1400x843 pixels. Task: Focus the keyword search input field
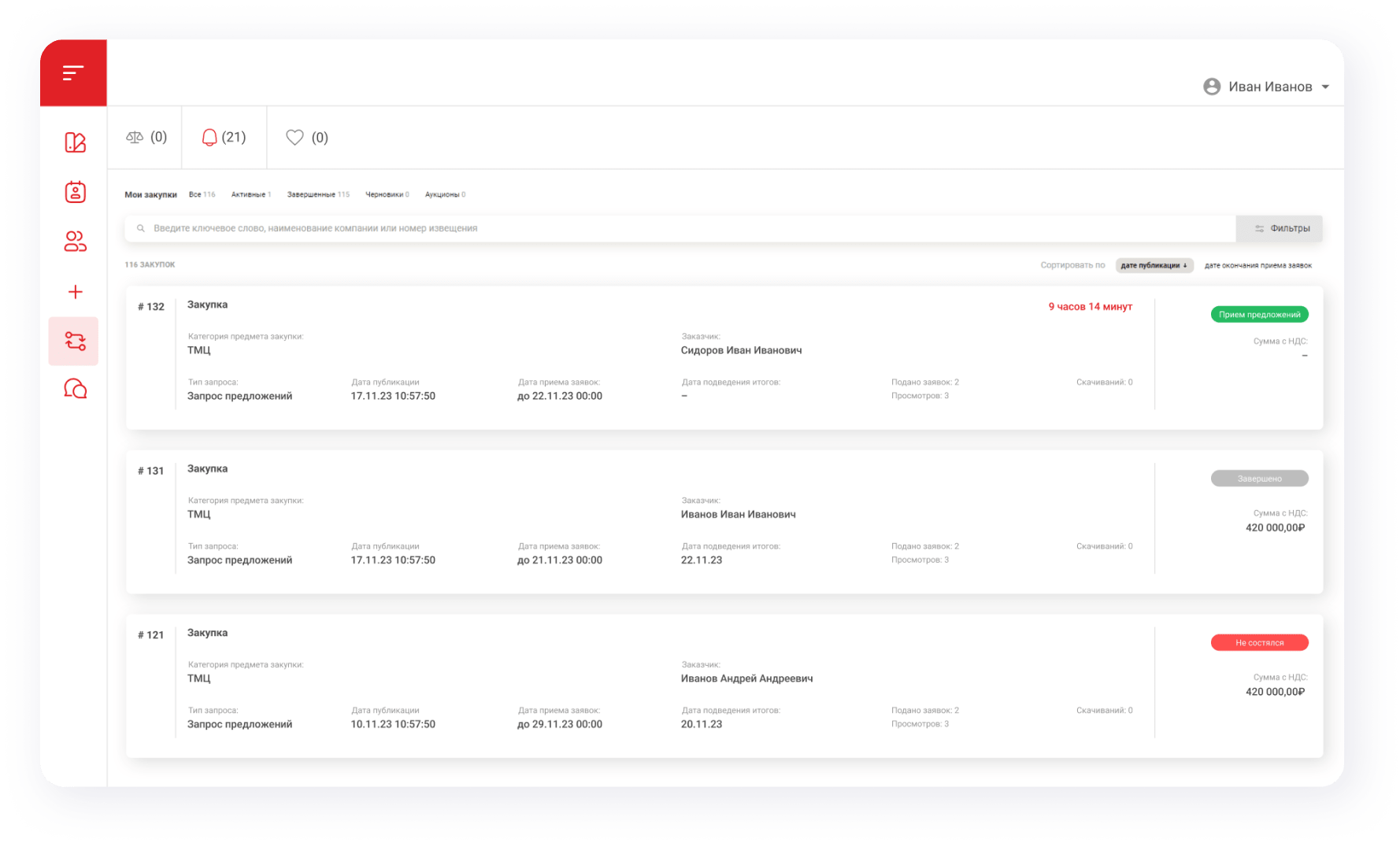point(680,228)
